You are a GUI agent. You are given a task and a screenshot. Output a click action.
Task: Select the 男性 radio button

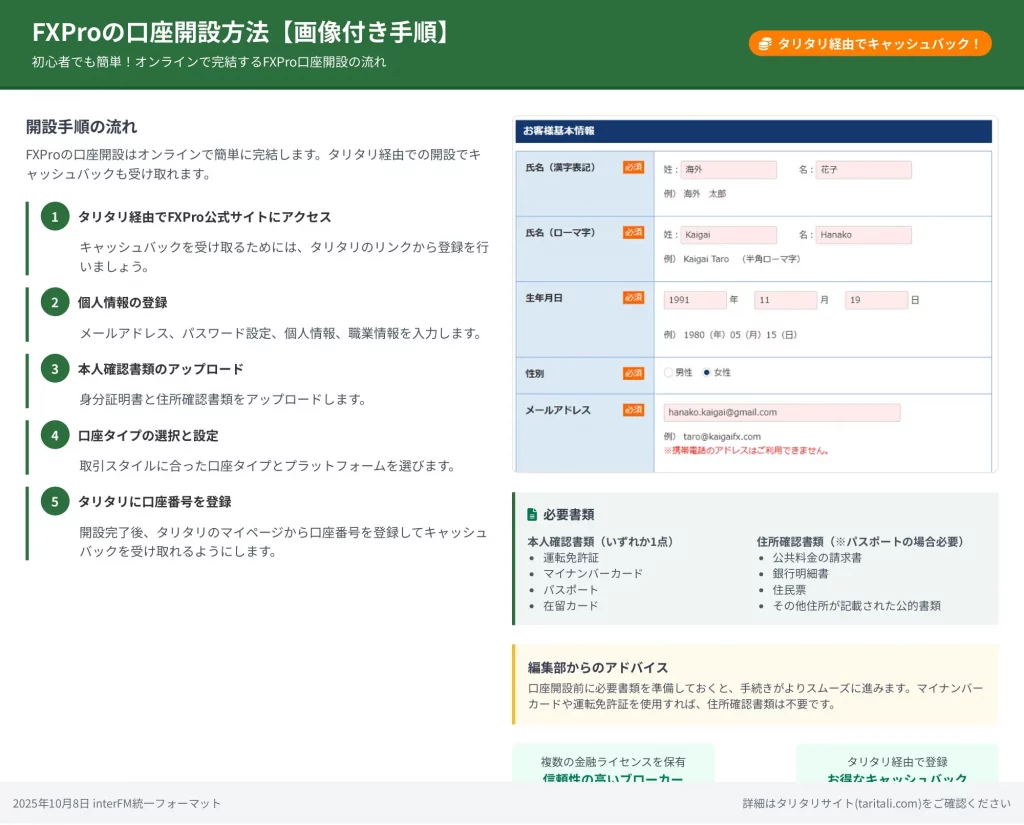669,372
